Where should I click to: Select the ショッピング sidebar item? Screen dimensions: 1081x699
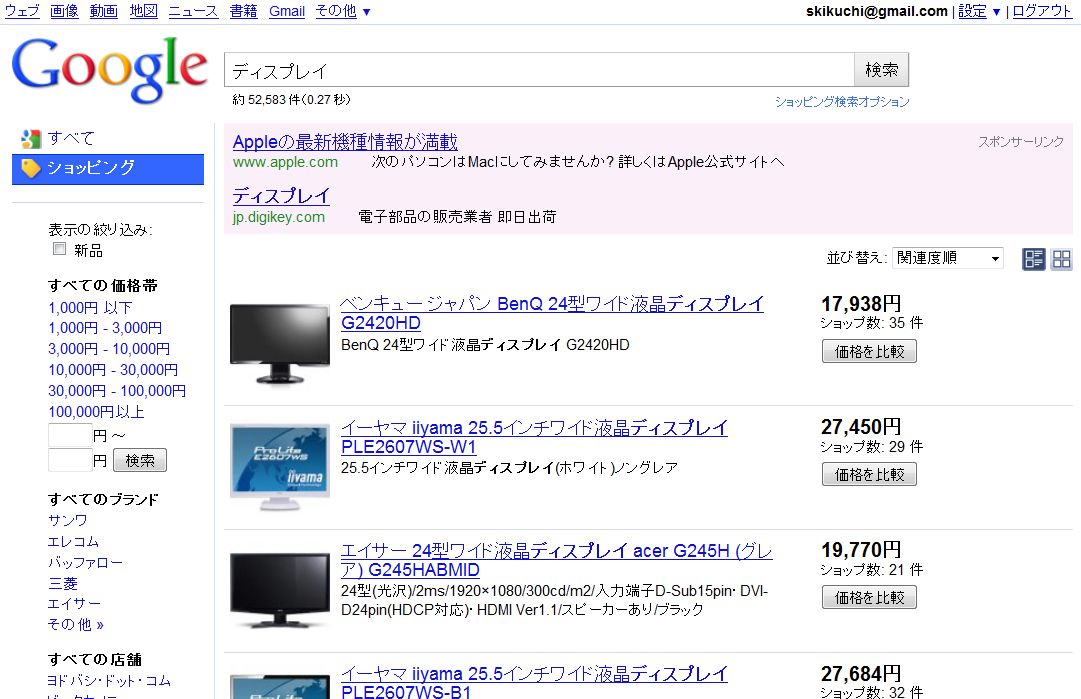pos(108,169)
